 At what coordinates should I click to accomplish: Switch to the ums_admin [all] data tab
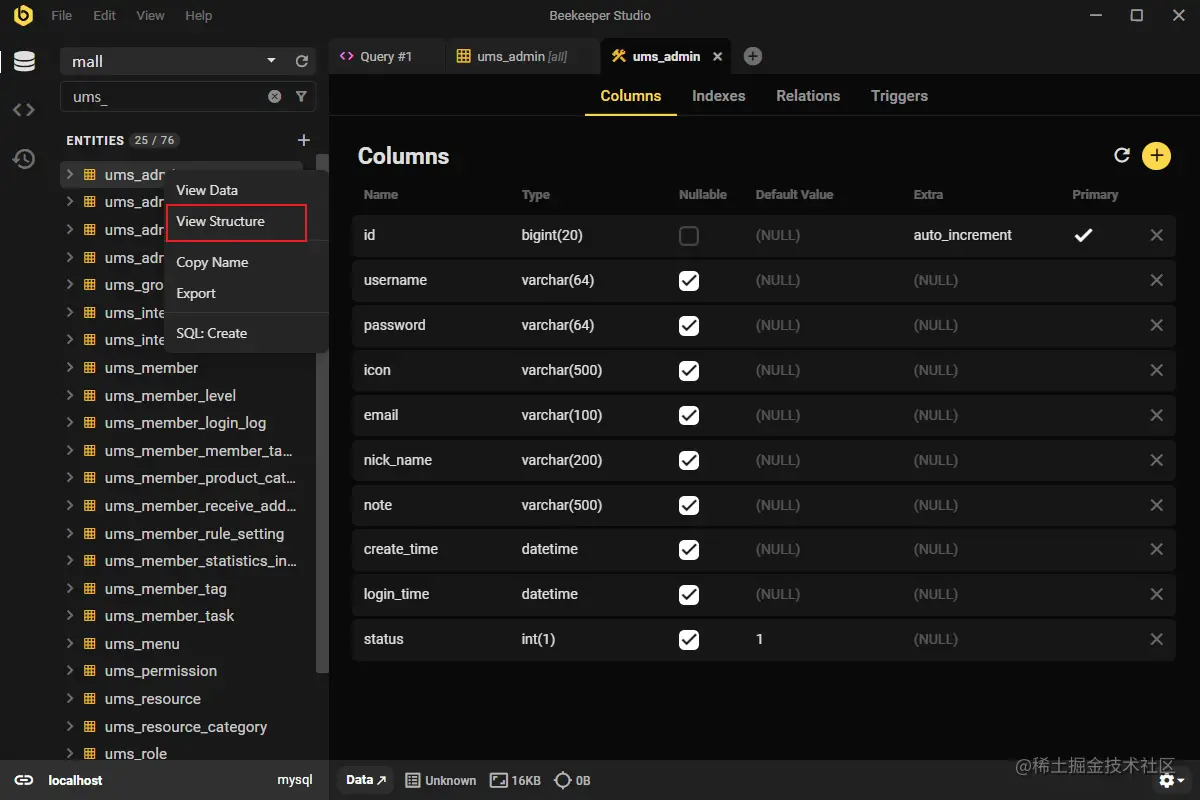pos(522,56)
